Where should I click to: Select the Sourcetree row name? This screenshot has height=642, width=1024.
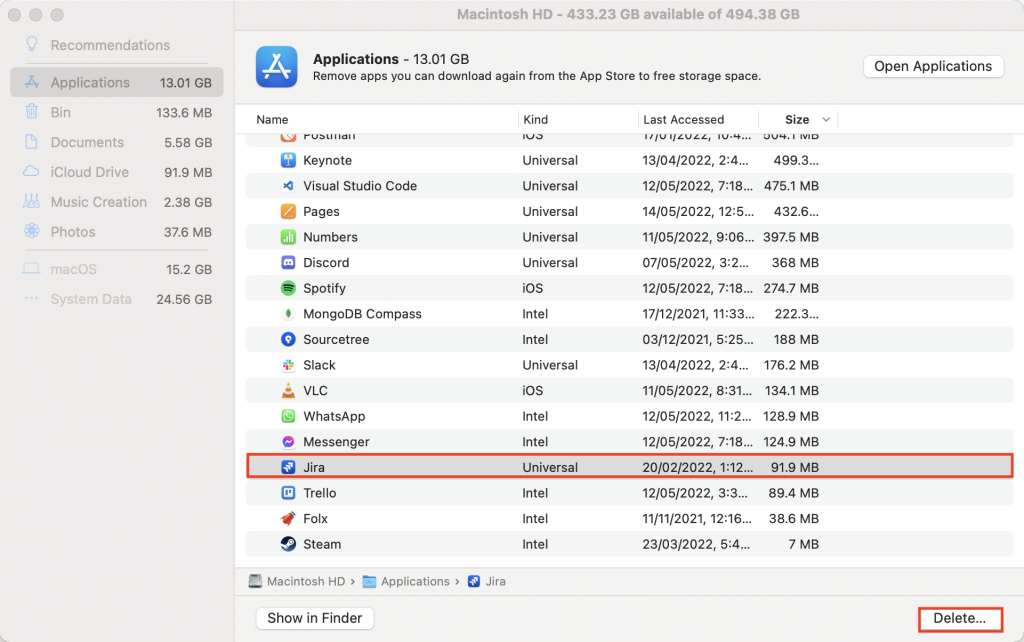(336, 339)
